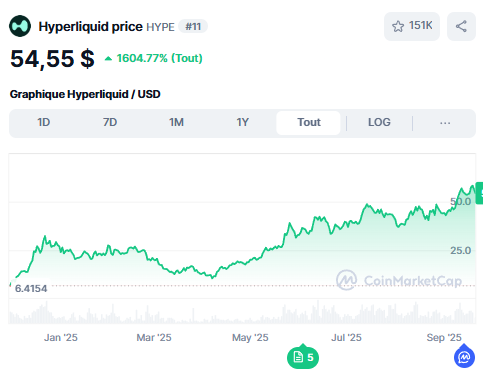
Task: Switch chart to 1D range
Action: tap(44, 123)
